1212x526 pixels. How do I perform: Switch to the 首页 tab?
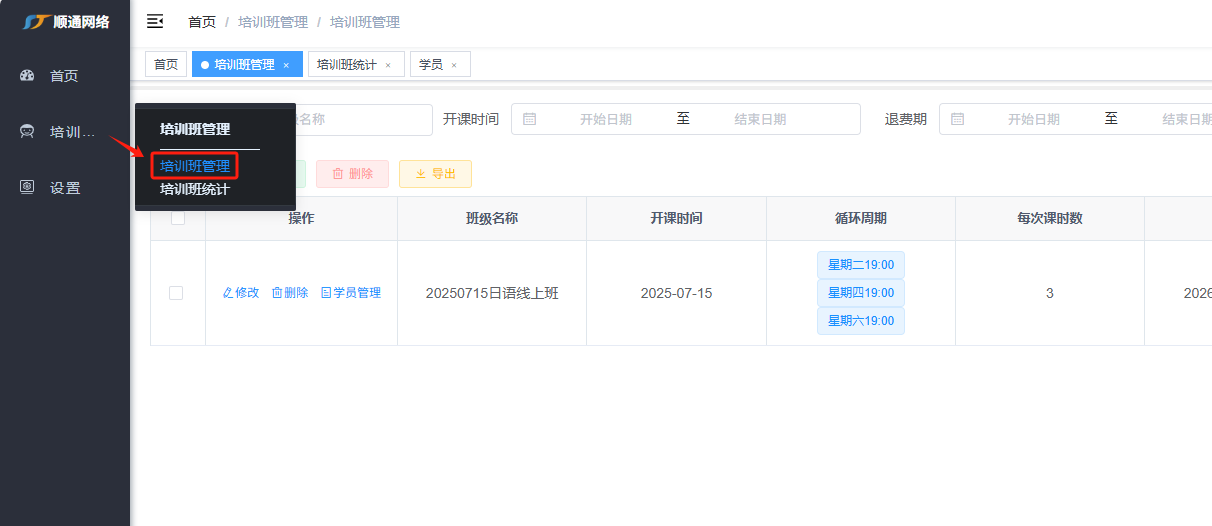click(166, 64)
